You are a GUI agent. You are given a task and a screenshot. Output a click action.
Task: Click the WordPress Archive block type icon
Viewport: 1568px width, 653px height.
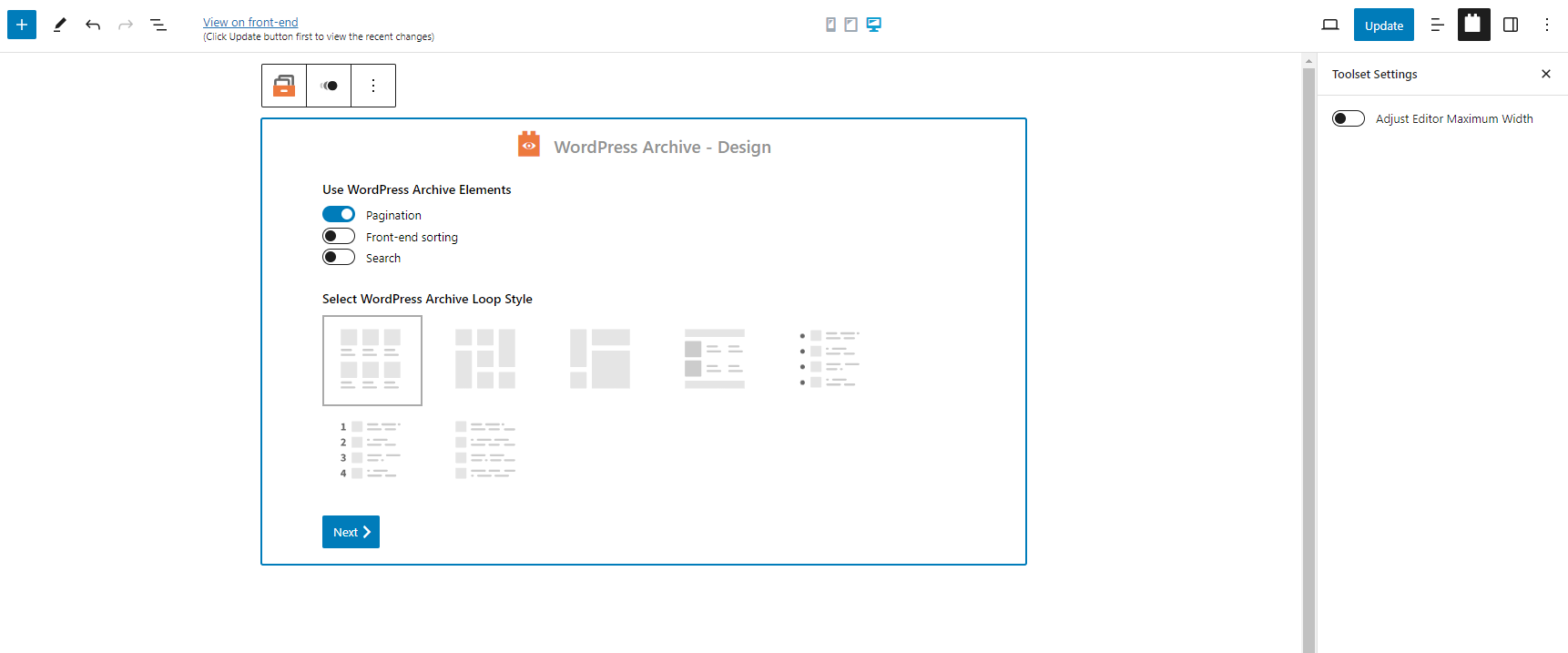(x=284, y=86)
